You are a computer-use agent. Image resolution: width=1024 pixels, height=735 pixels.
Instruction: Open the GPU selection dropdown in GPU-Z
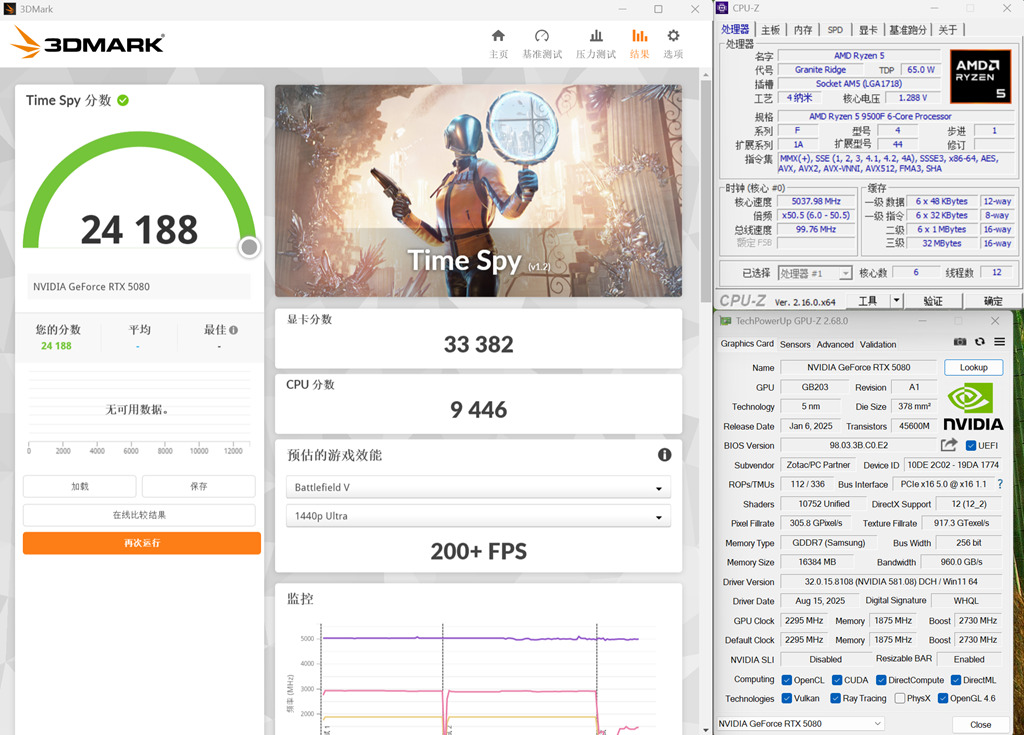801,723
